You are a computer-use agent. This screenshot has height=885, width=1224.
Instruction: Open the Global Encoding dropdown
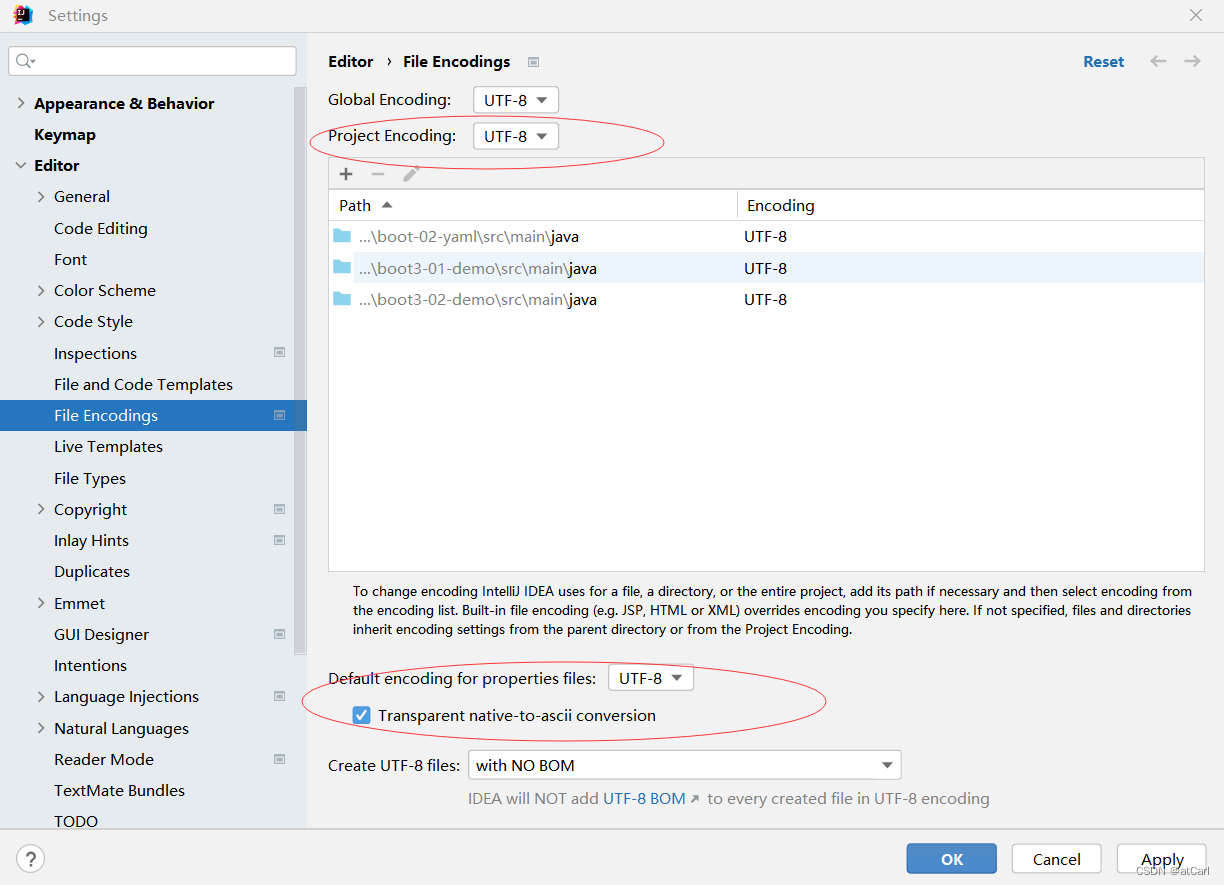tap(516, 100)
